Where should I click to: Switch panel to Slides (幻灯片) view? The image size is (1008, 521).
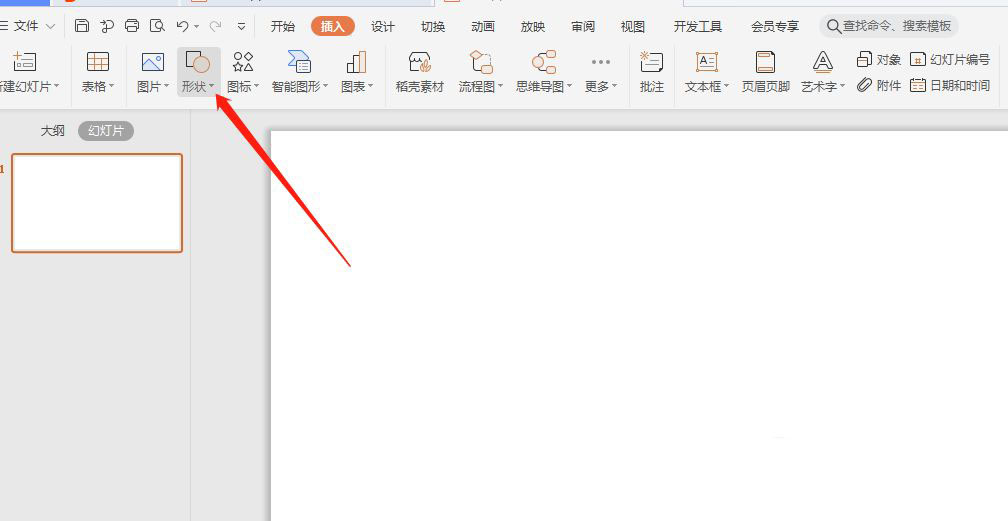tap(106, 131)
